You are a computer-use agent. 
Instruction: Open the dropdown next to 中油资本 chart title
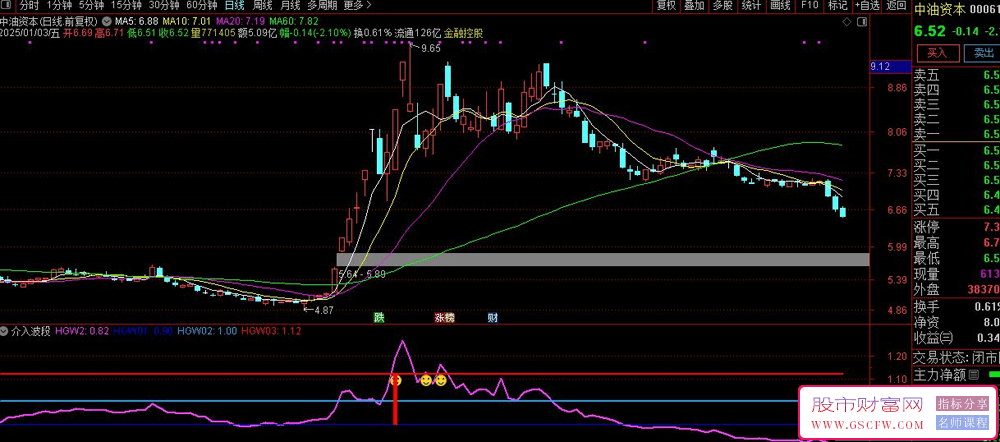pos(106,20)
